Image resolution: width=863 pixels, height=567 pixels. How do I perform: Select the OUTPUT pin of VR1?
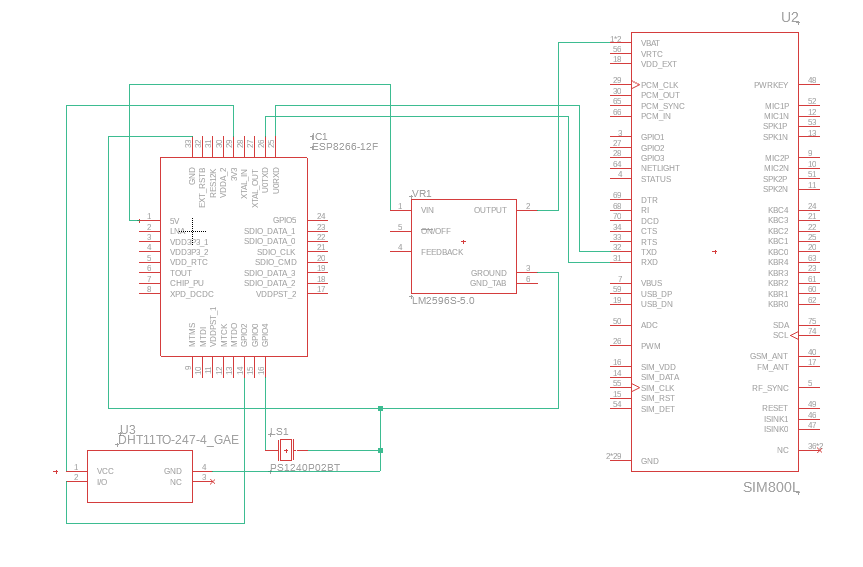point(490,210)
